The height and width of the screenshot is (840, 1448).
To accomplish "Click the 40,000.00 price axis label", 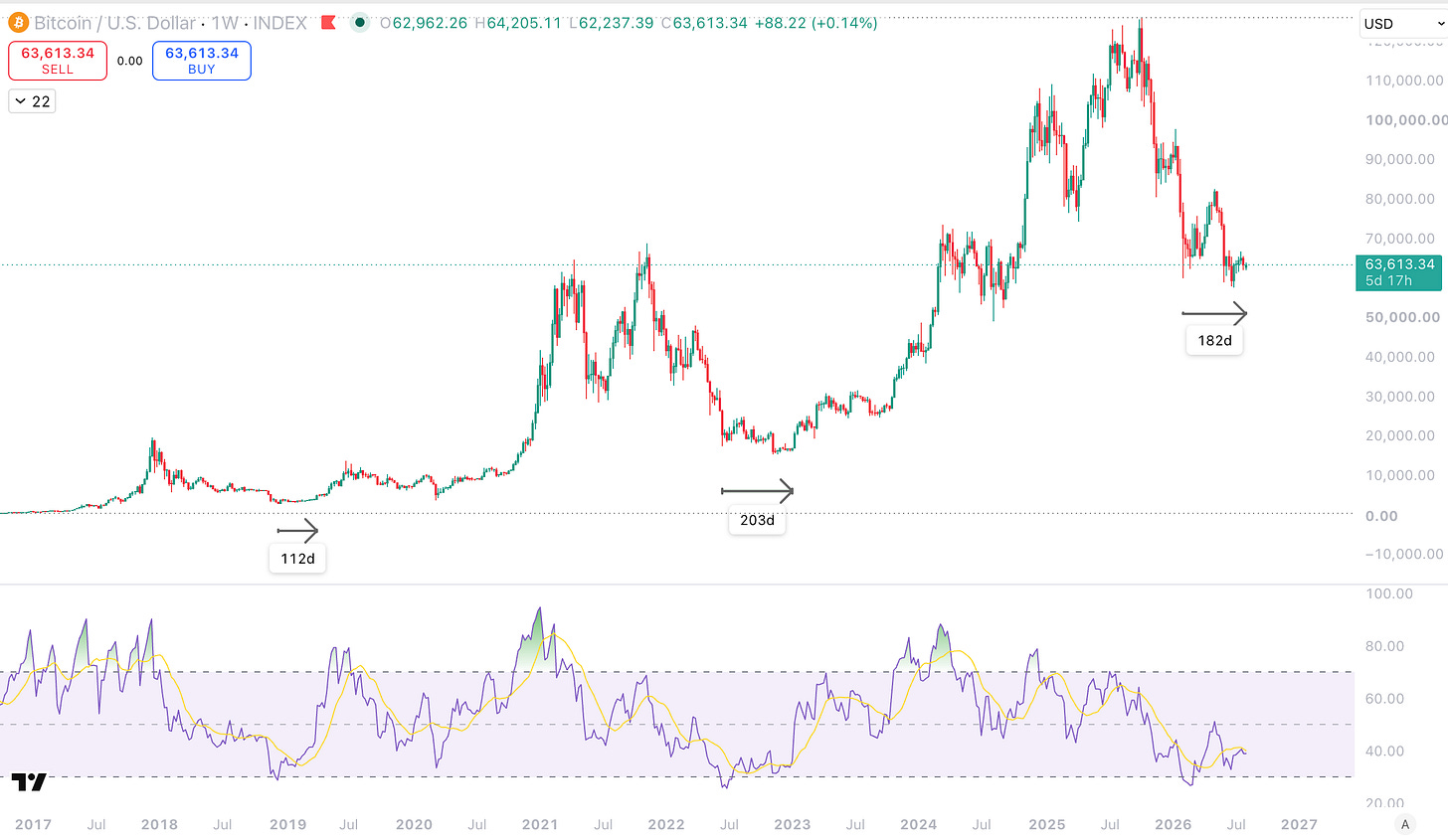I will 1400,357.
